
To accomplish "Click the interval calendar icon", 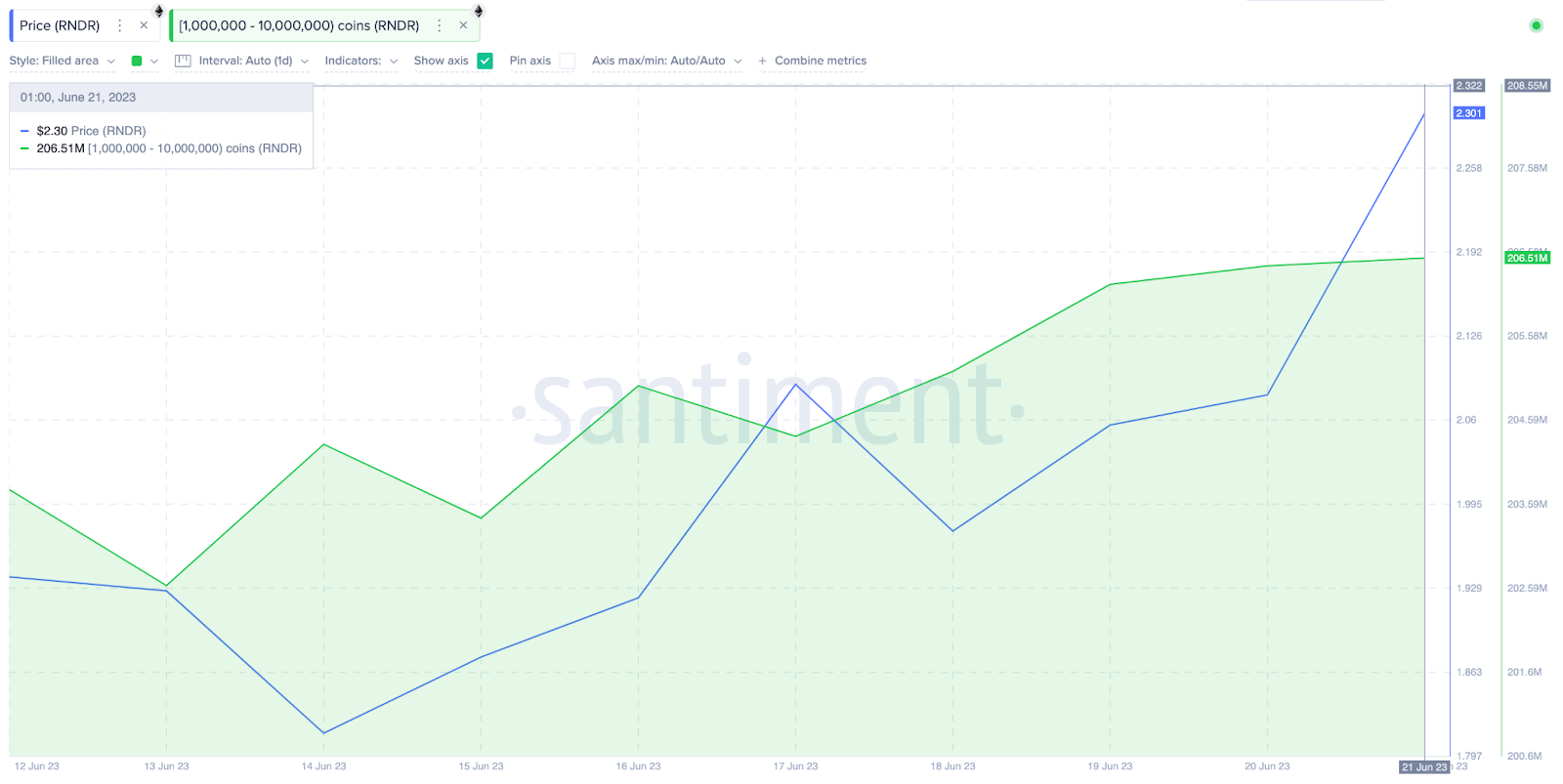I will tap(183, 61).
